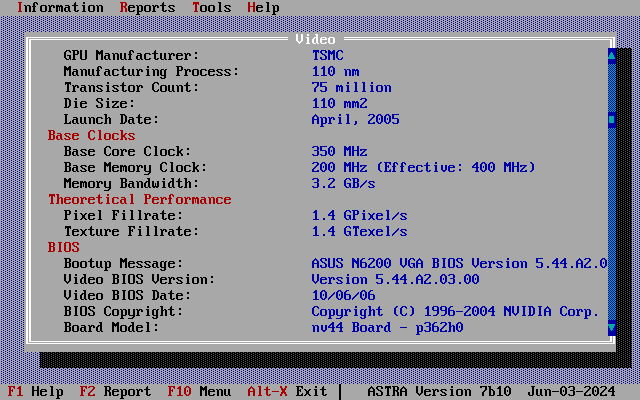Click the Manufacturing Process label
The image size is (640, 400).
tap(151, 71)
